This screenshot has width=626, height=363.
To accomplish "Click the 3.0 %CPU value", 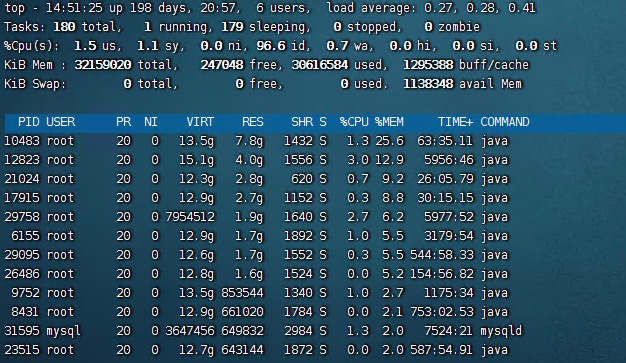I will point(358,160).
